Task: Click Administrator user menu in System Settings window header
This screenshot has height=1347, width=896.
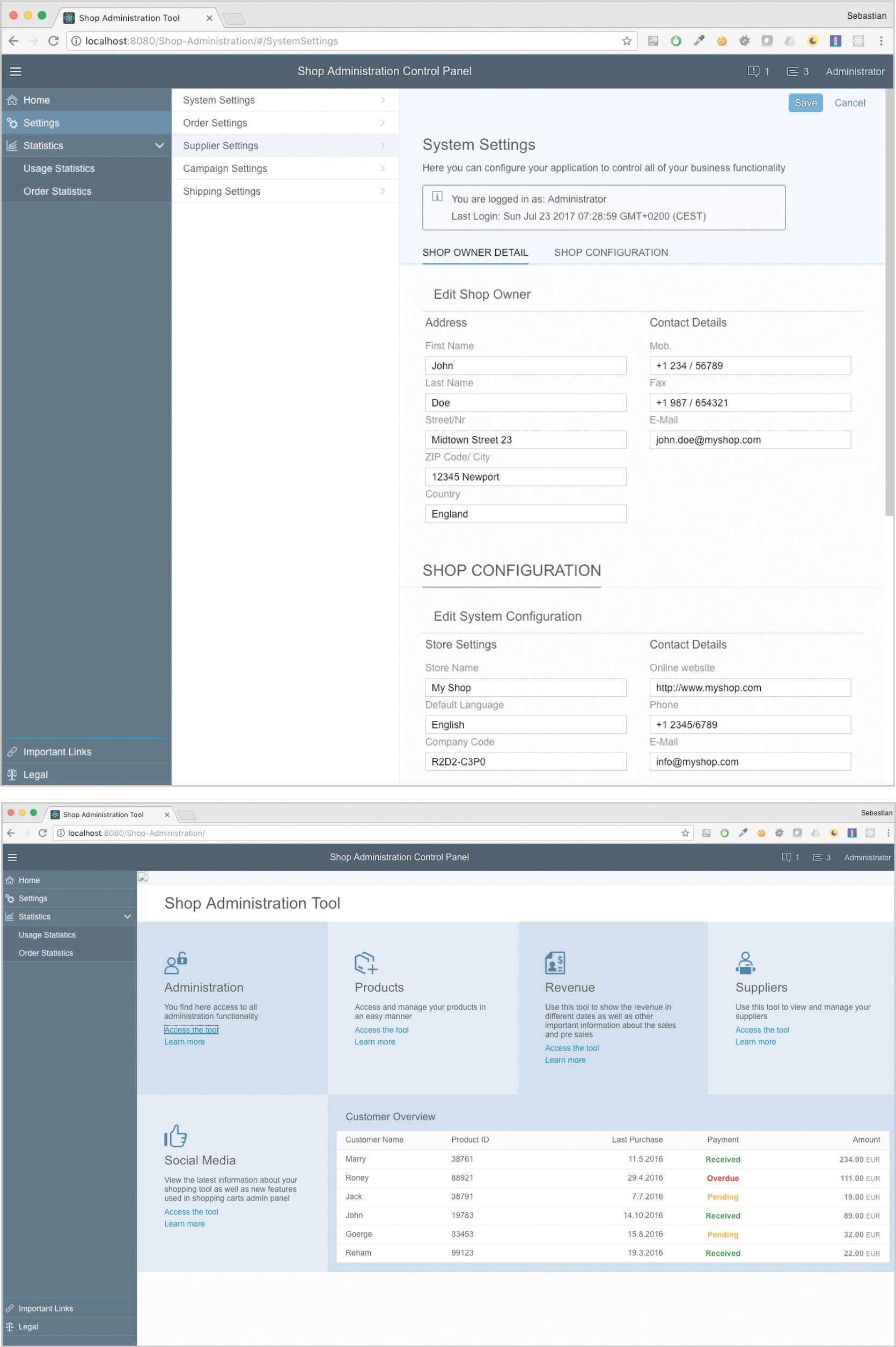Action: 855,71
